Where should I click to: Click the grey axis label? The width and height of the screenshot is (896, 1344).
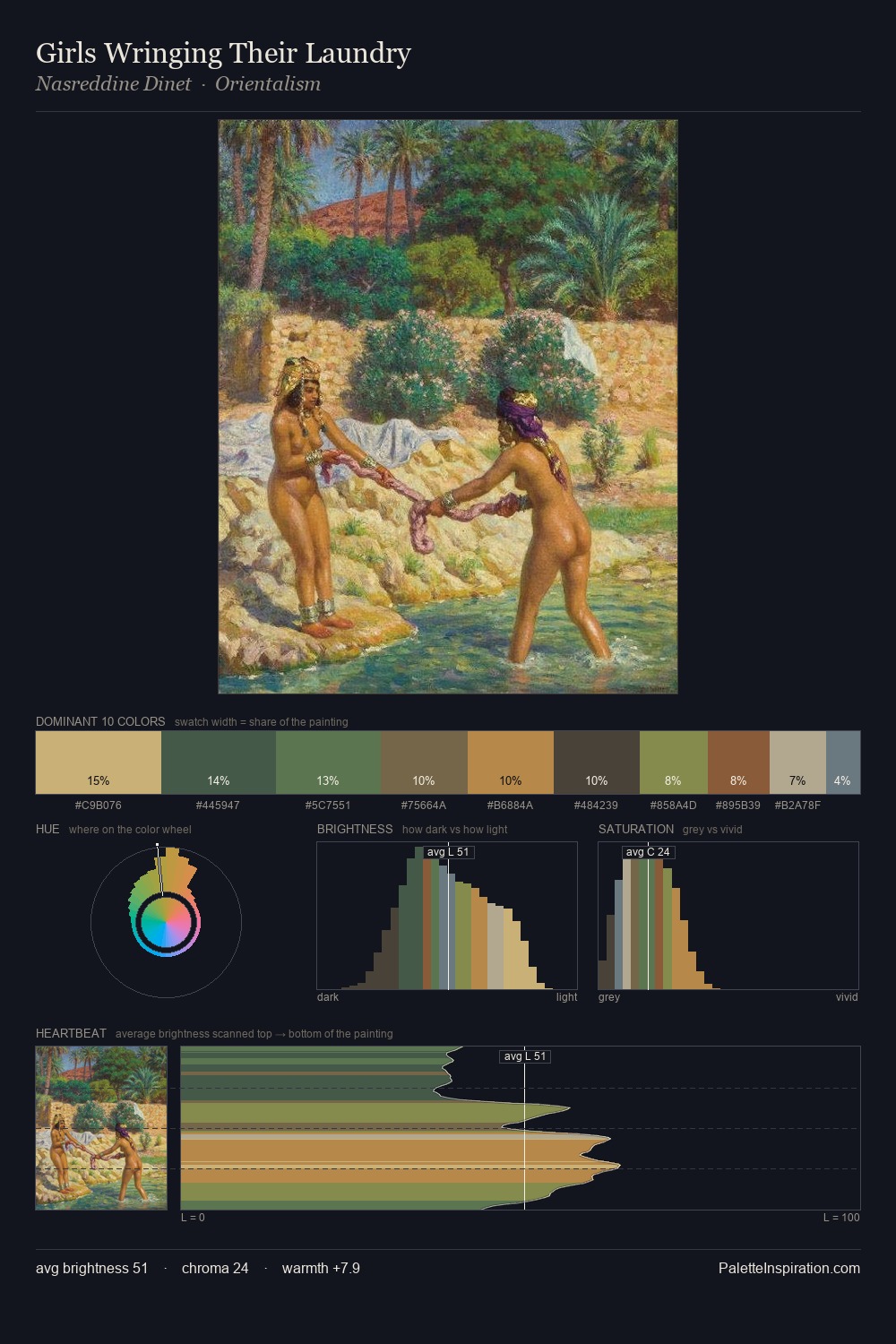(x=609, y=996)
